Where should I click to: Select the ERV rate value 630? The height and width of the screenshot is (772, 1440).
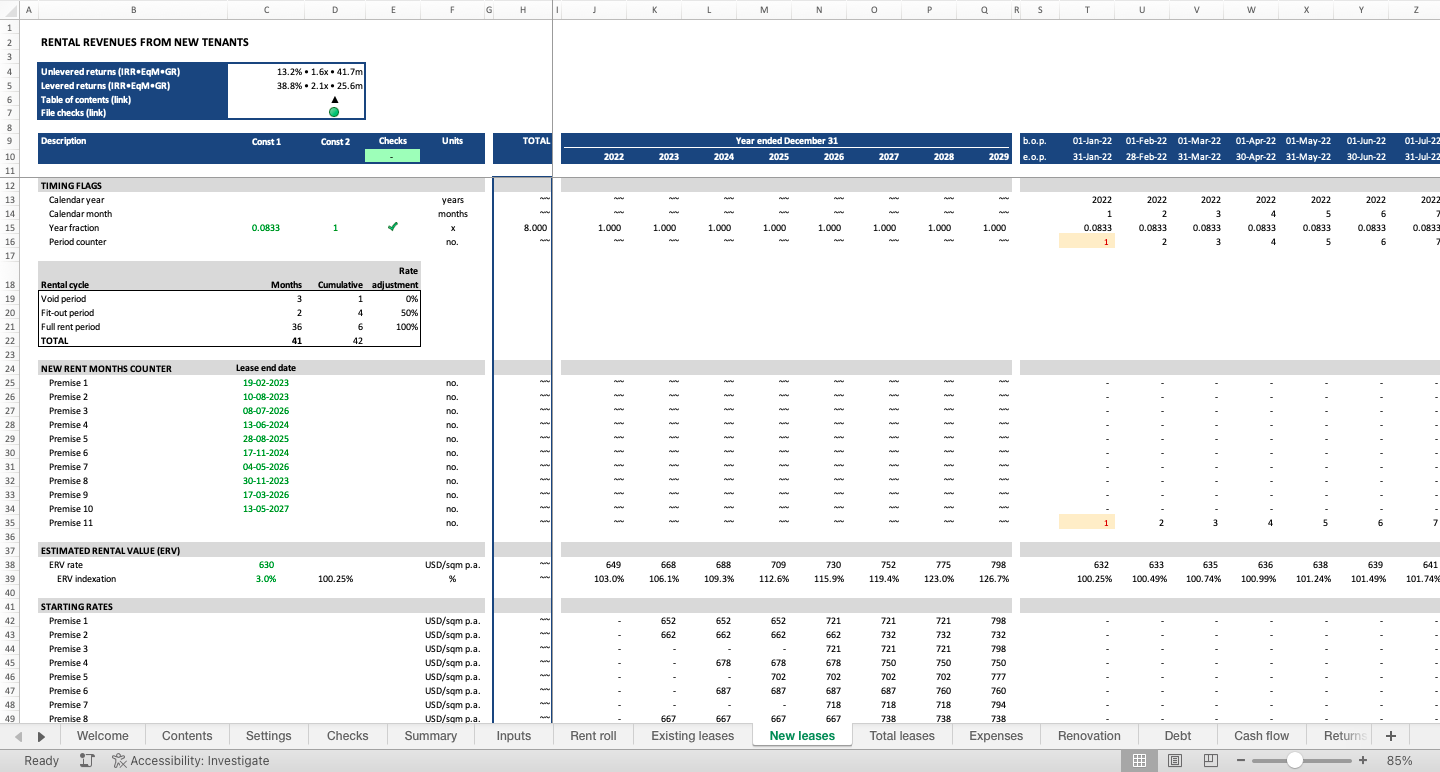(266, 565)
